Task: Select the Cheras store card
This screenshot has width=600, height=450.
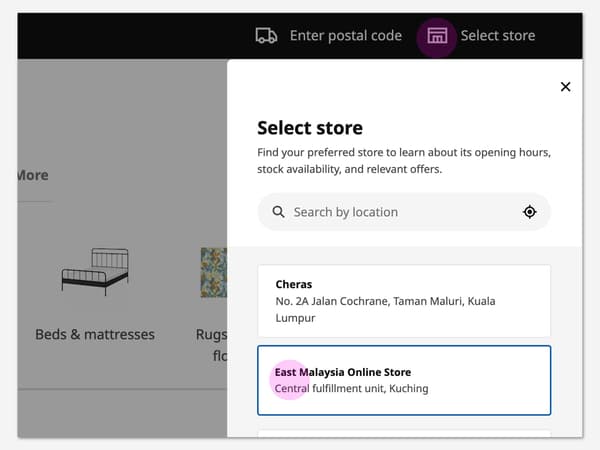Action: [x=404, y=301]
